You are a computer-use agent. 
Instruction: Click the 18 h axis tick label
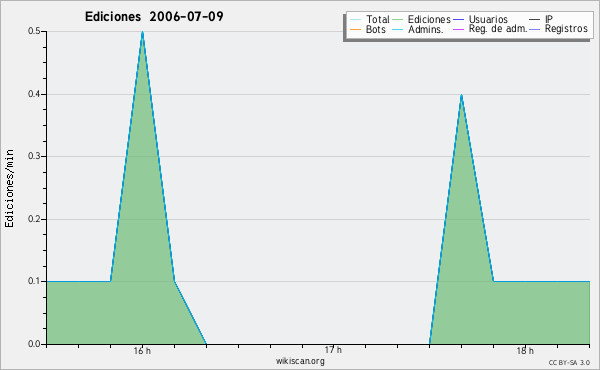point(525,350)
